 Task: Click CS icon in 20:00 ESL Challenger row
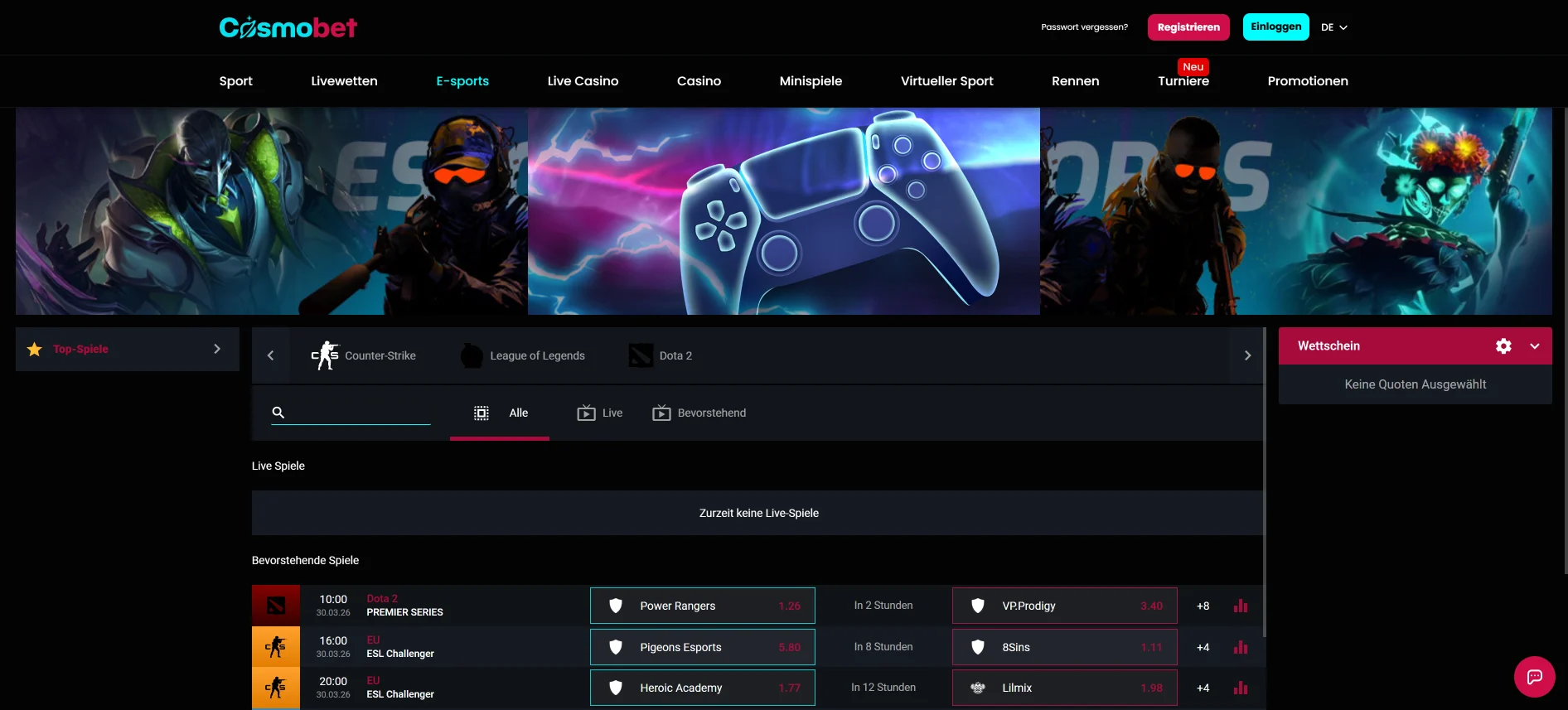(x=276, y=688)
